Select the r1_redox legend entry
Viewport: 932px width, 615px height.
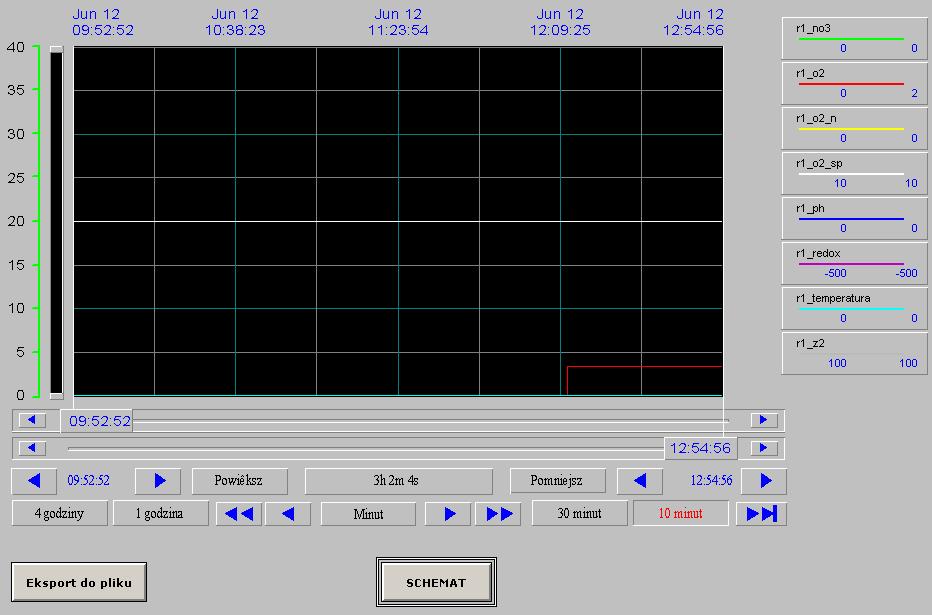[855, 263]
